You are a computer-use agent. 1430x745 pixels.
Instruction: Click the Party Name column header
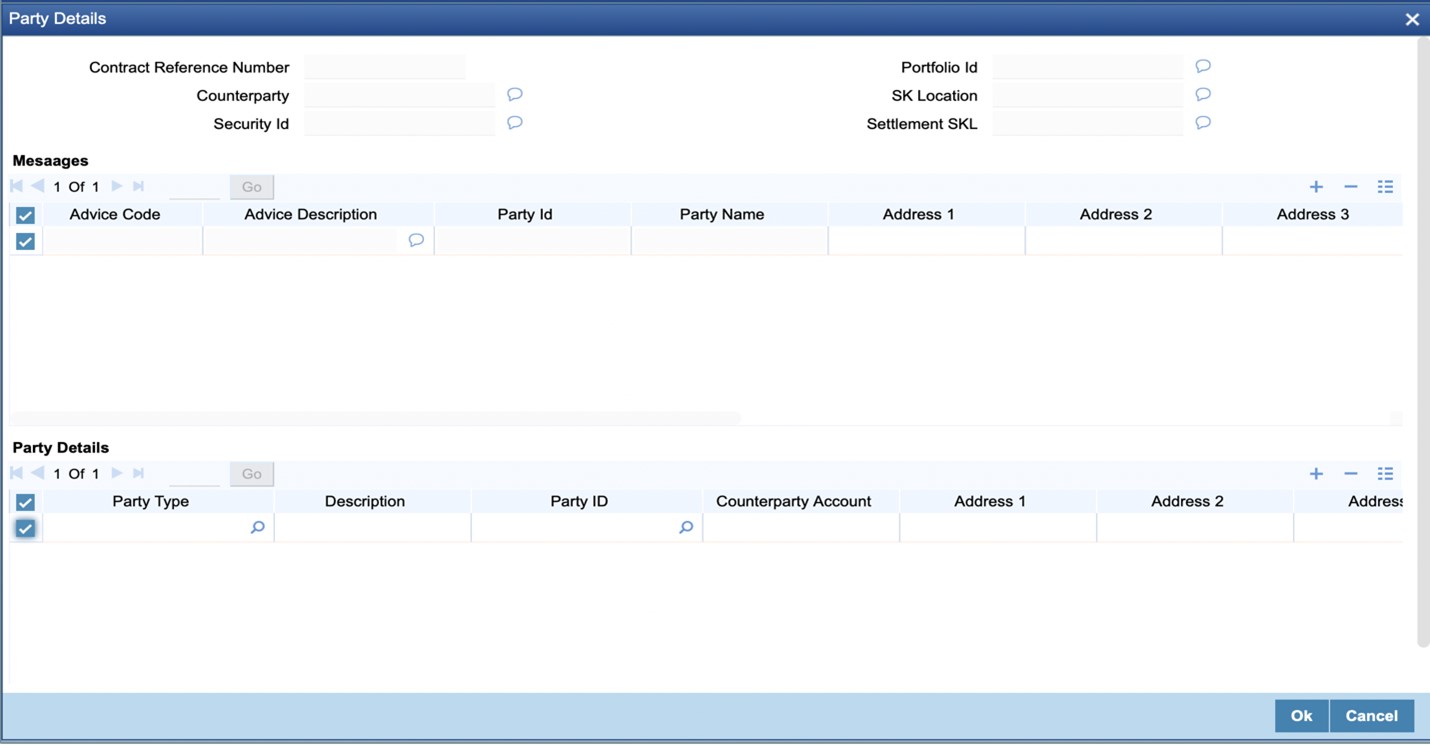click(x=722, y=214)
